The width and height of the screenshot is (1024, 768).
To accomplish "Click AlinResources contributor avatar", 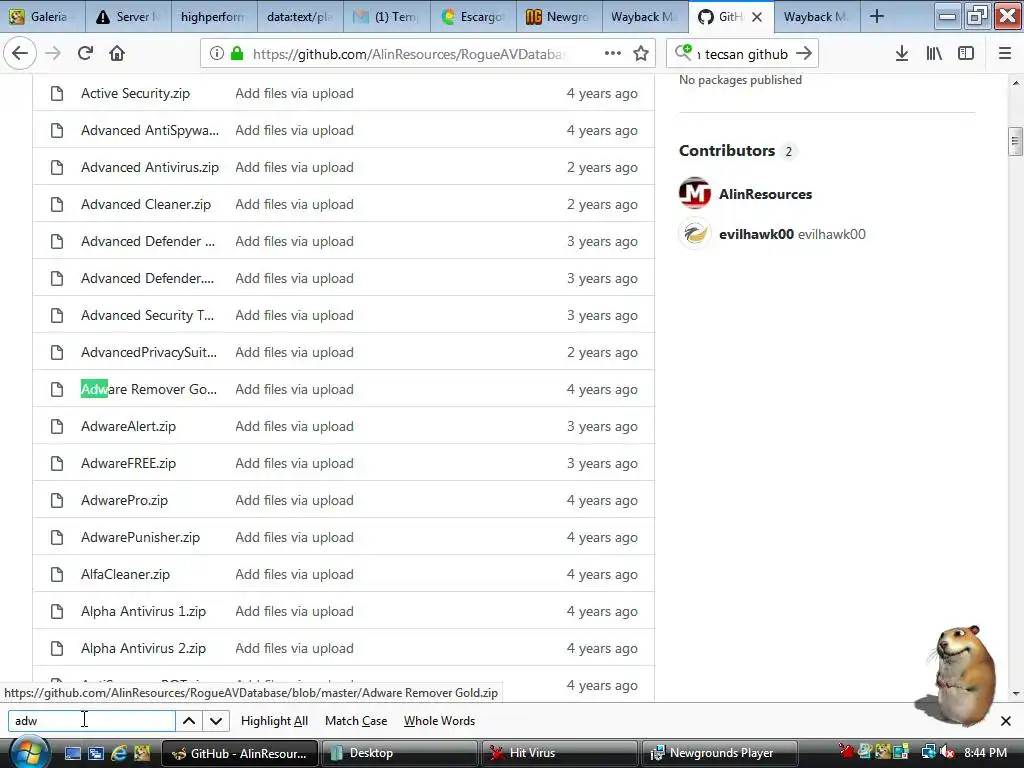I will click(695, 193).
